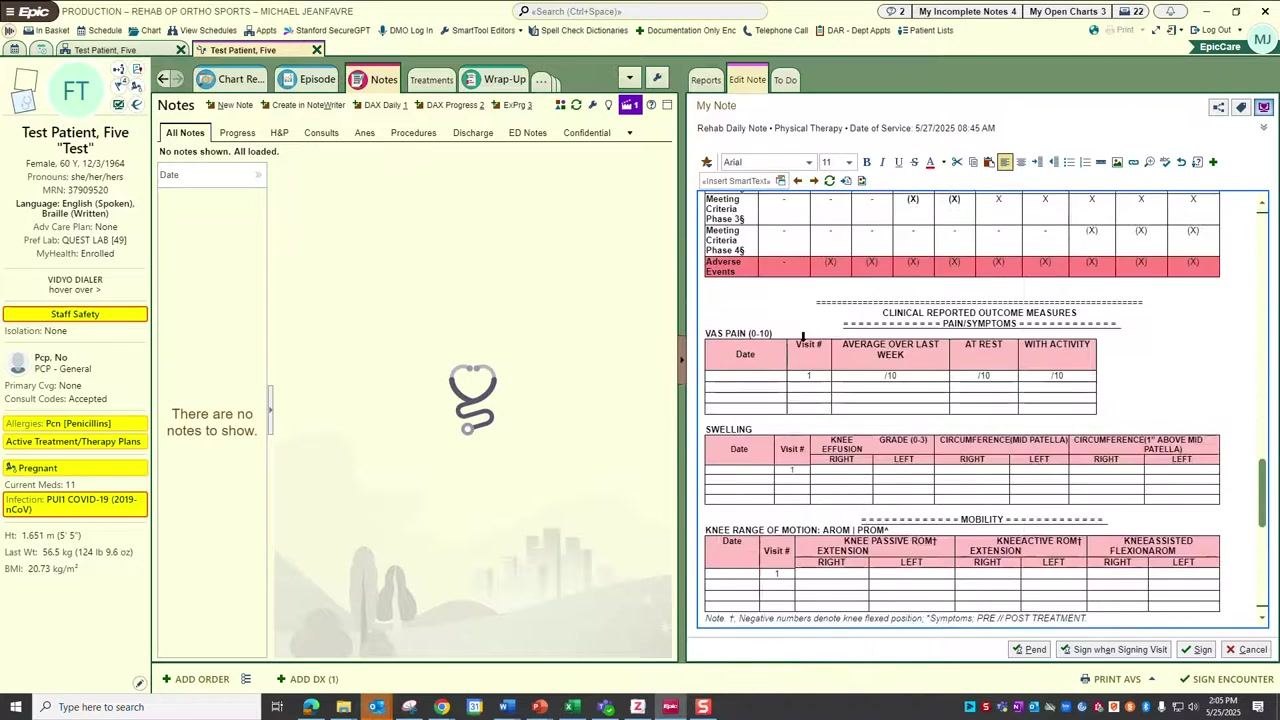This screenshot has width=1280, height=720.
Task: Toggle bold formatting in the note editor
Action: 867,162
